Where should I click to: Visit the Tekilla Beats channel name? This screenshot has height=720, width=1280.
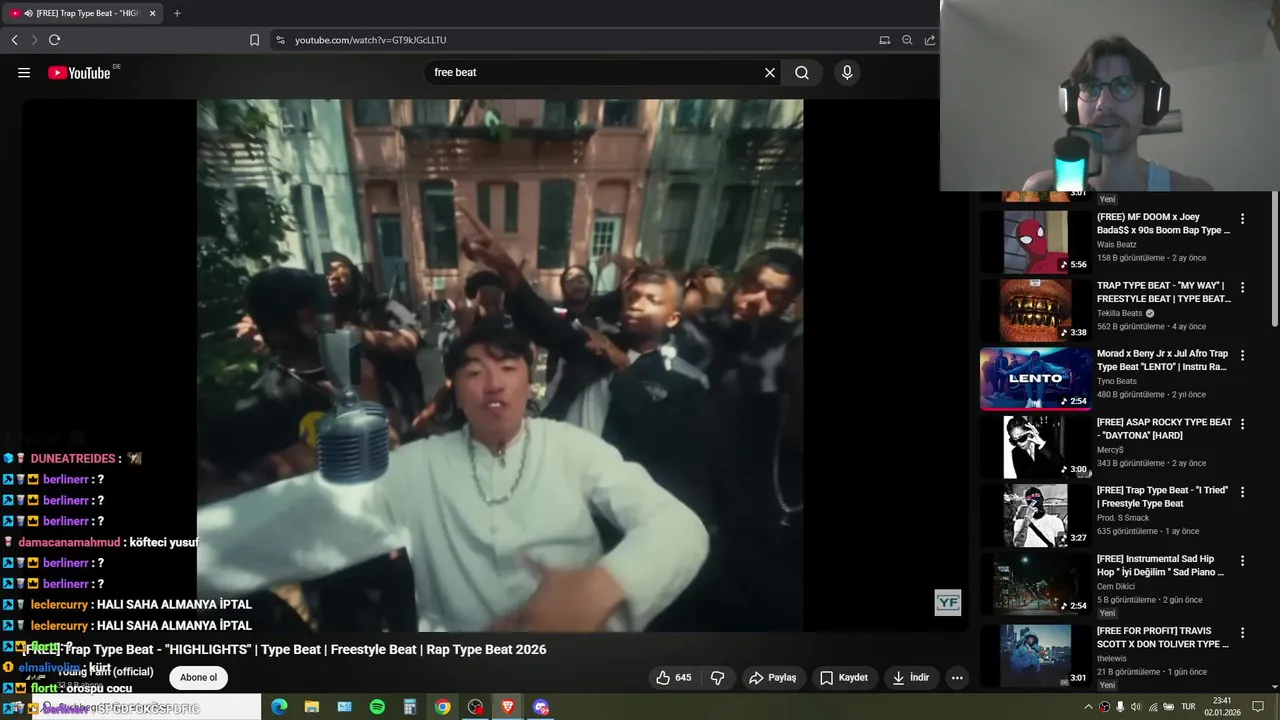pos(1120,313)
